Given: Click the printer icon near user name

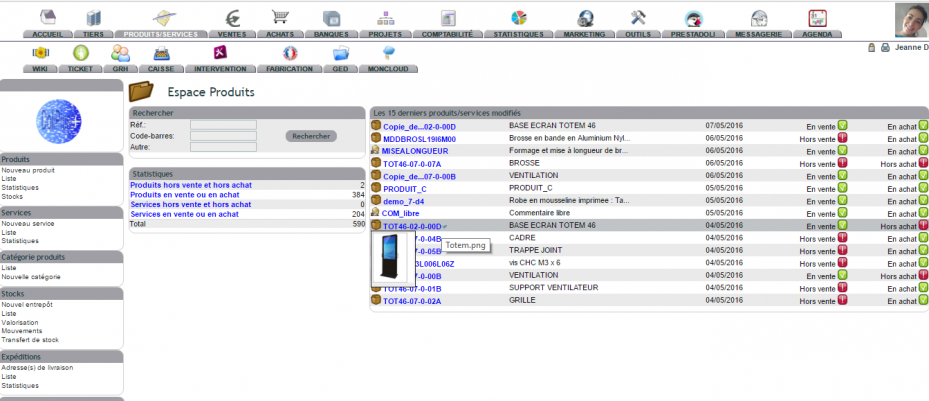Looking at the screenshot, I should pyautogui.click(x=885, y=48).
